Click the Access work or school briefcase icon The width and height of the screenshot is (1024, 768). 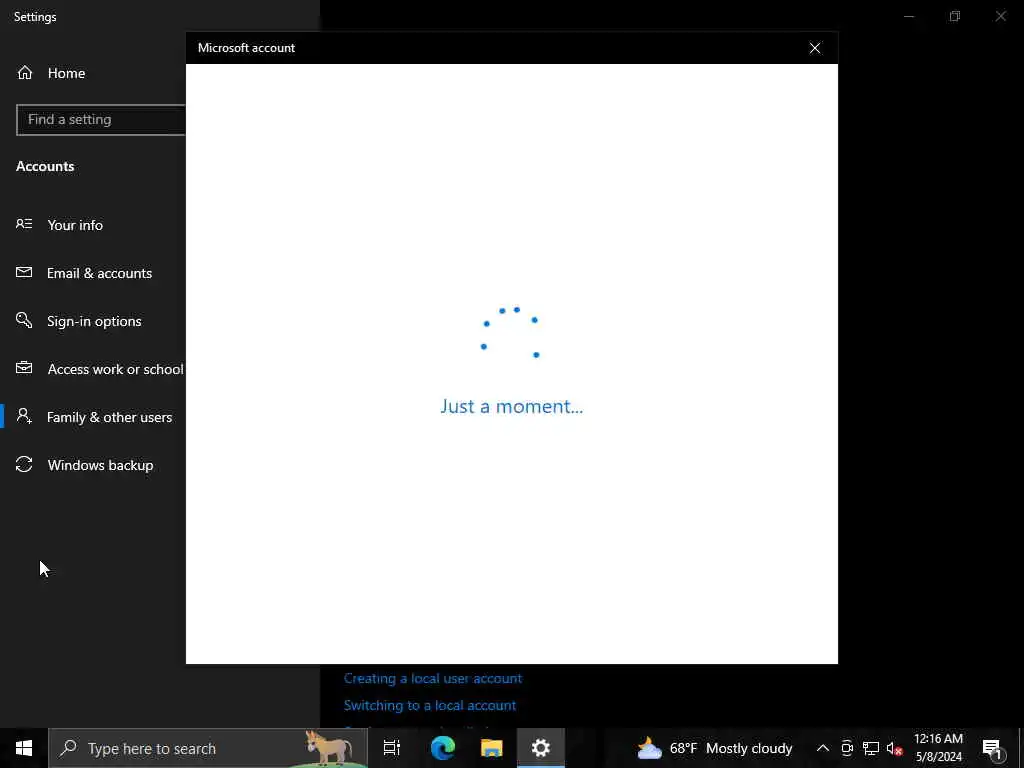[x=24, y=368]
